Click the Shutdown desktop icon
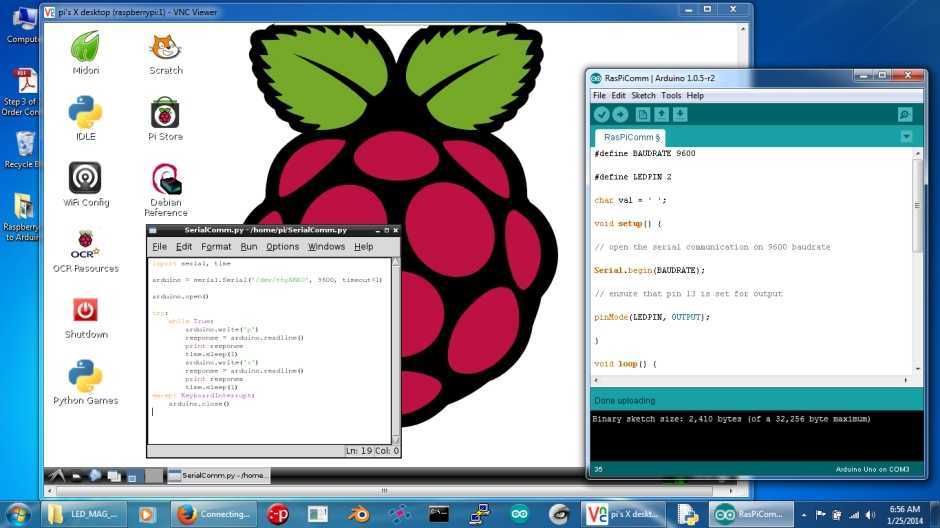 (x=86, y=318)
